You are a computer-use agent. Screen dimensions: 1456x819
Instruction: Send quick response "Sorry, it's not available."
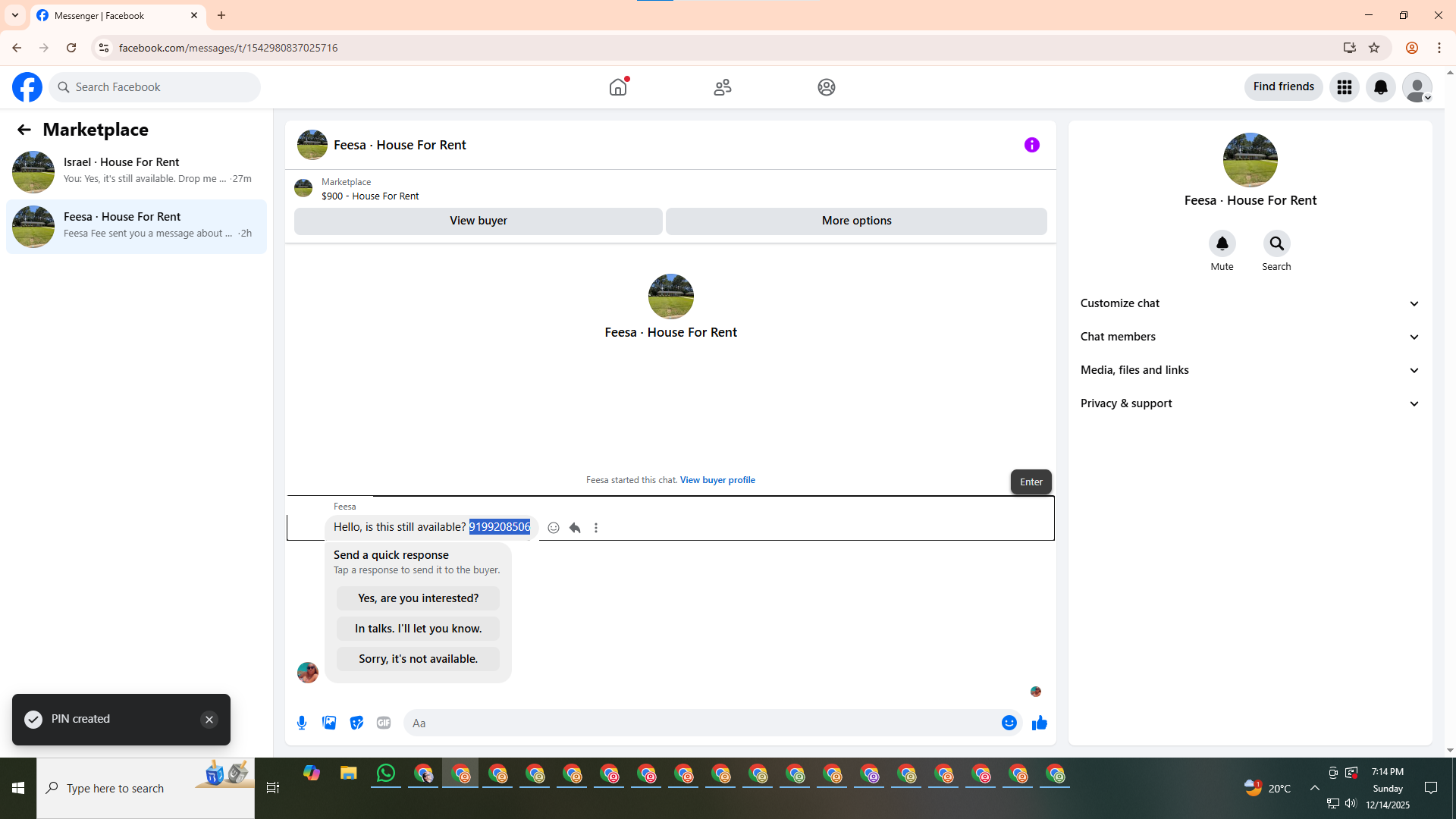(418, 659)
